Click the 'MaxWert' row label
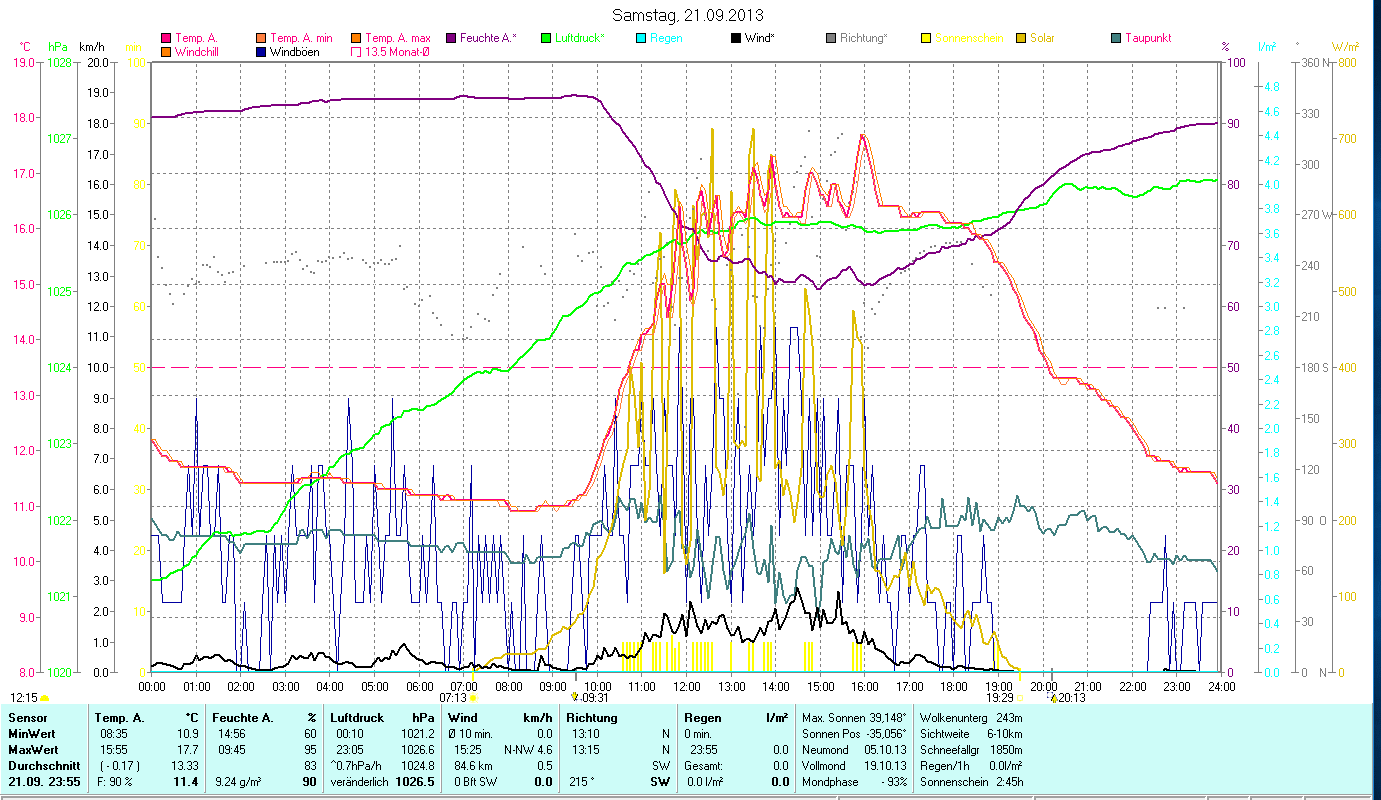This screenshot has height=800, width=1381. [32, 749]
